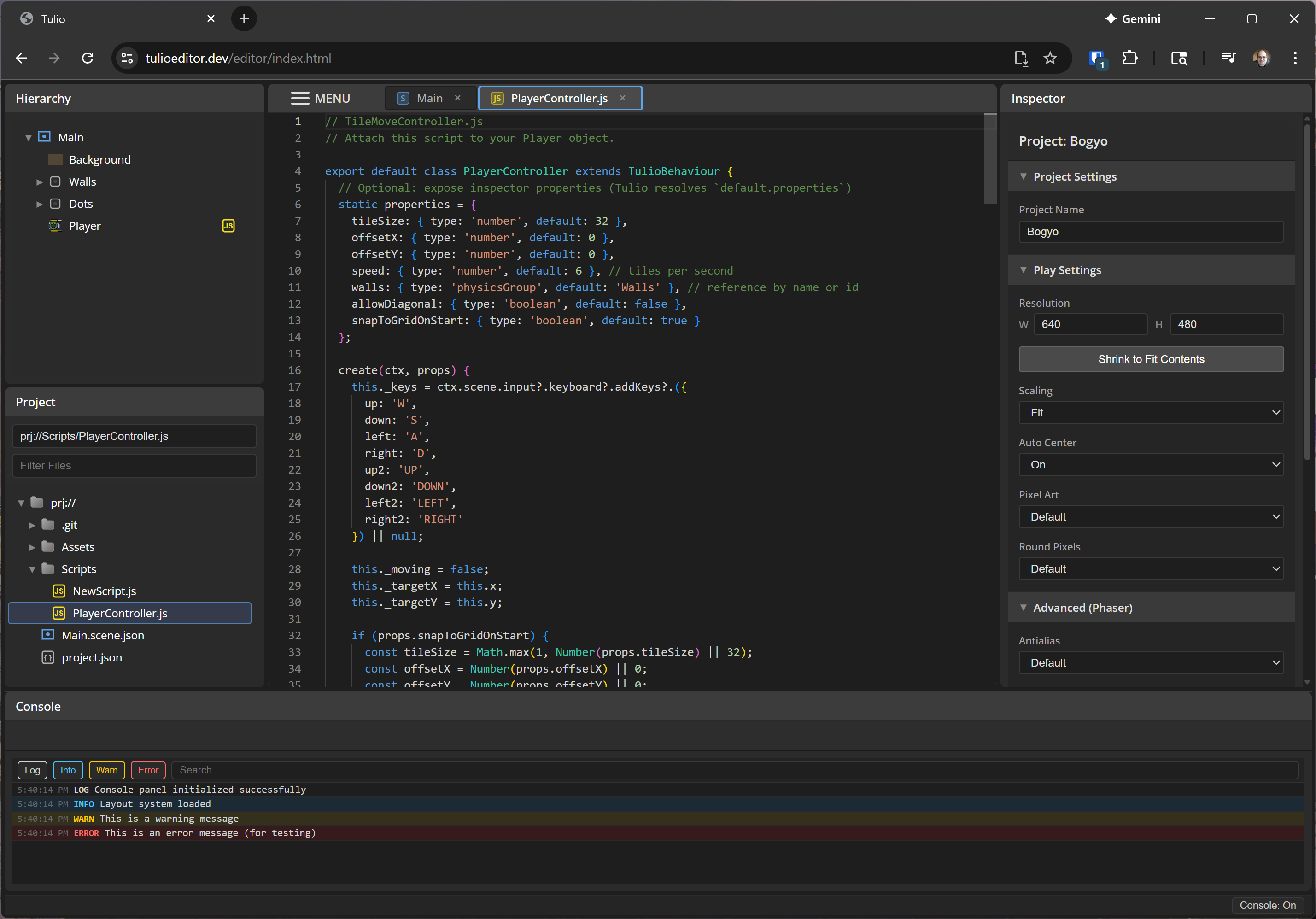
Task: Toggle the Log console filter
Action: coord(32,770)
